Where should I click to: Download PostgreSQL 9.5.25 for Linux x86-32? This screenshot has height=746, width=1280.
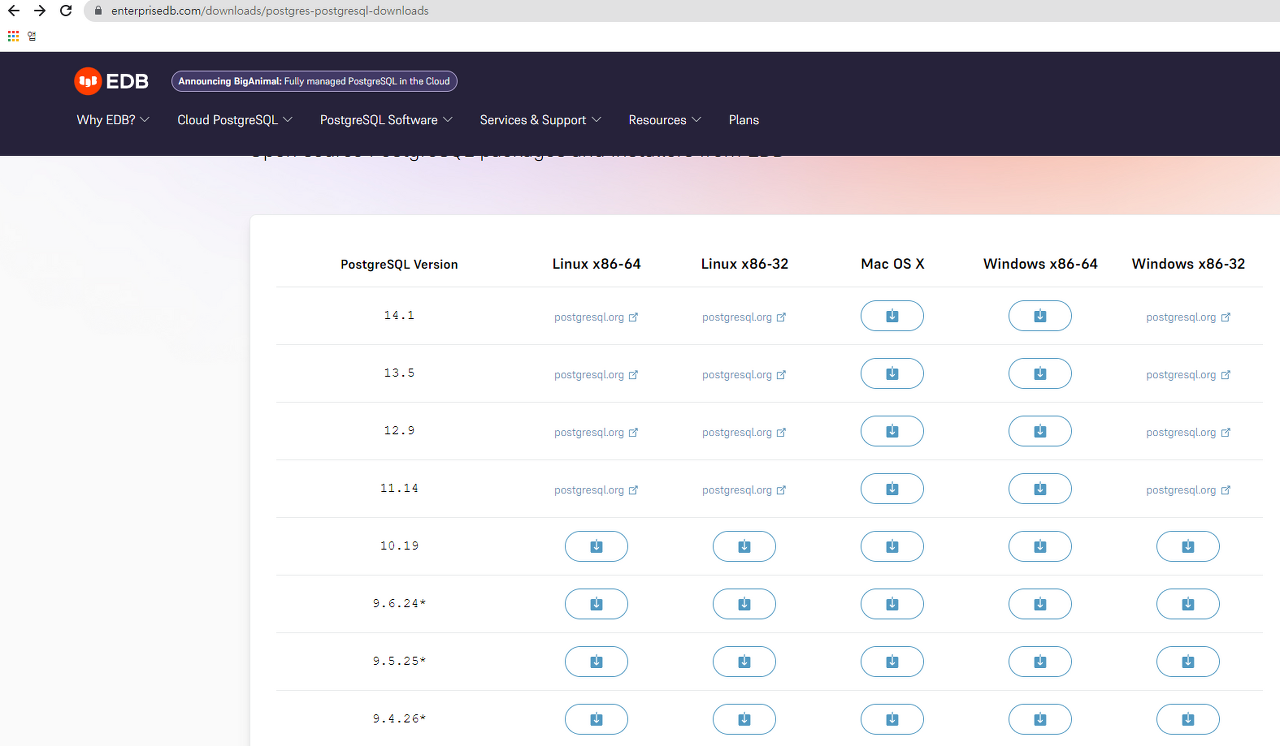coord(744,662)
